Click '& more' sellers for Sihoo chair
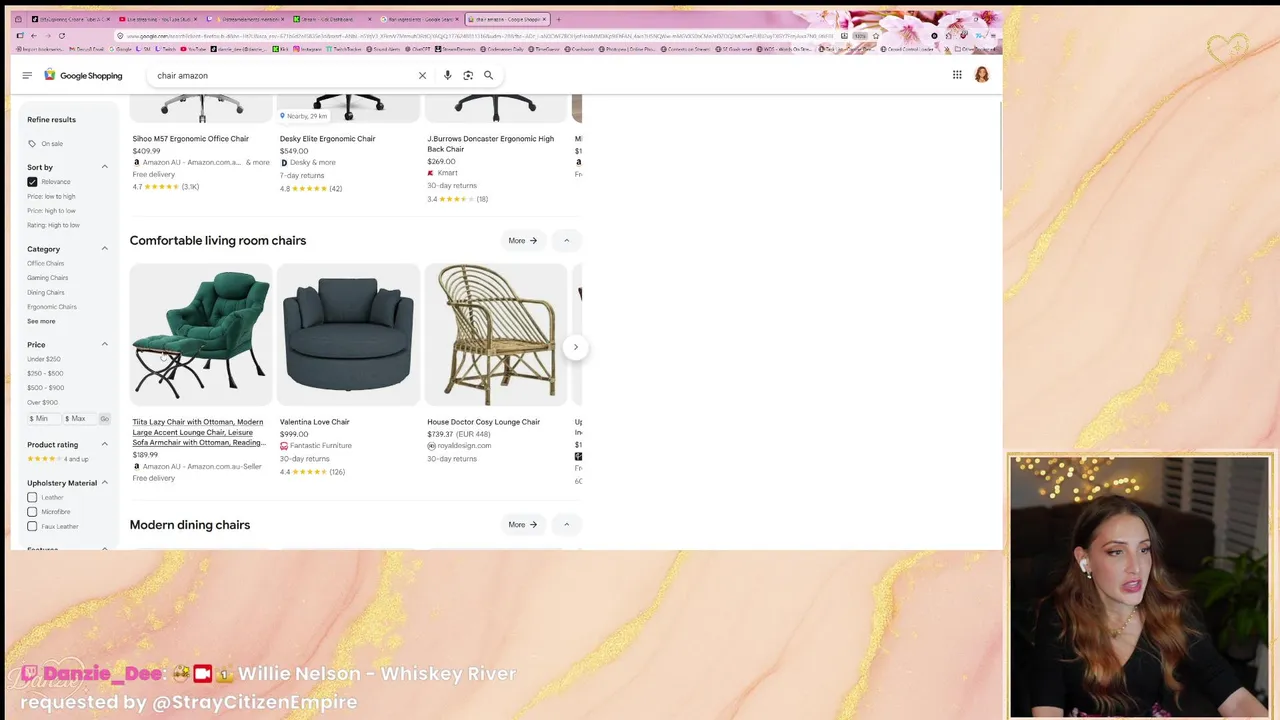 258,162
